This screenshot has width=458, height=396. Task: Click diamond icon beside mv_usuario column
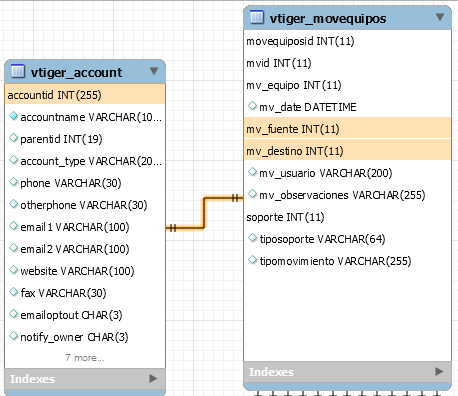252,172
